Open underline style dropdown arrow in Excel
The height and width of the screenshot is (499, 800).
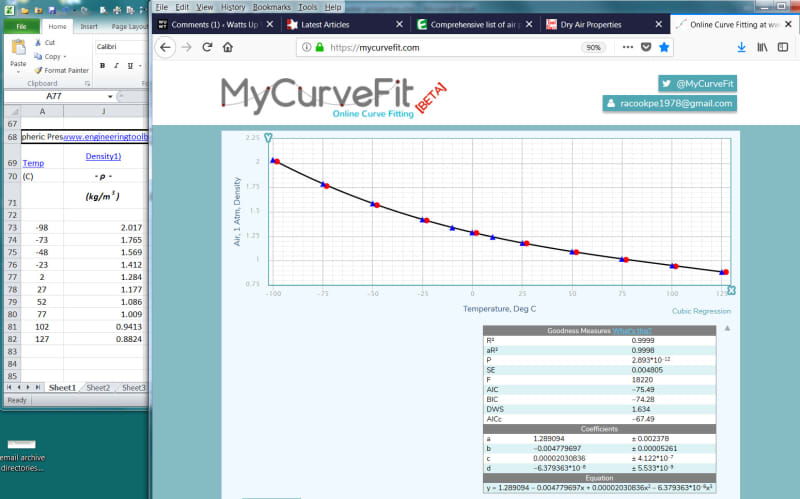point(140,65)
